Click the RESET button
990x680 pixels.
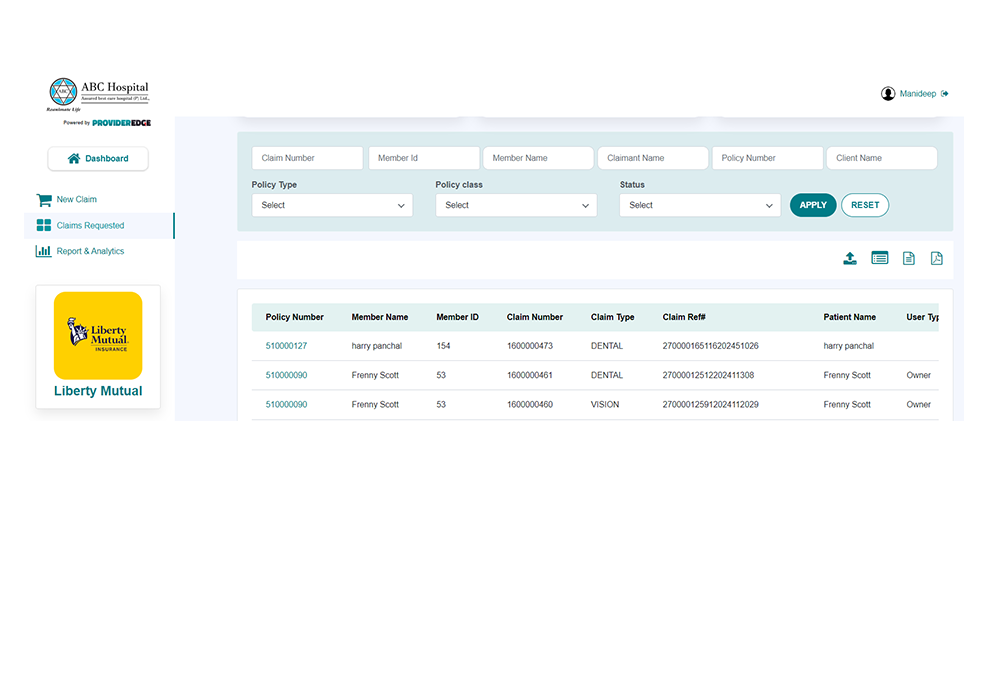pos(865,205)
